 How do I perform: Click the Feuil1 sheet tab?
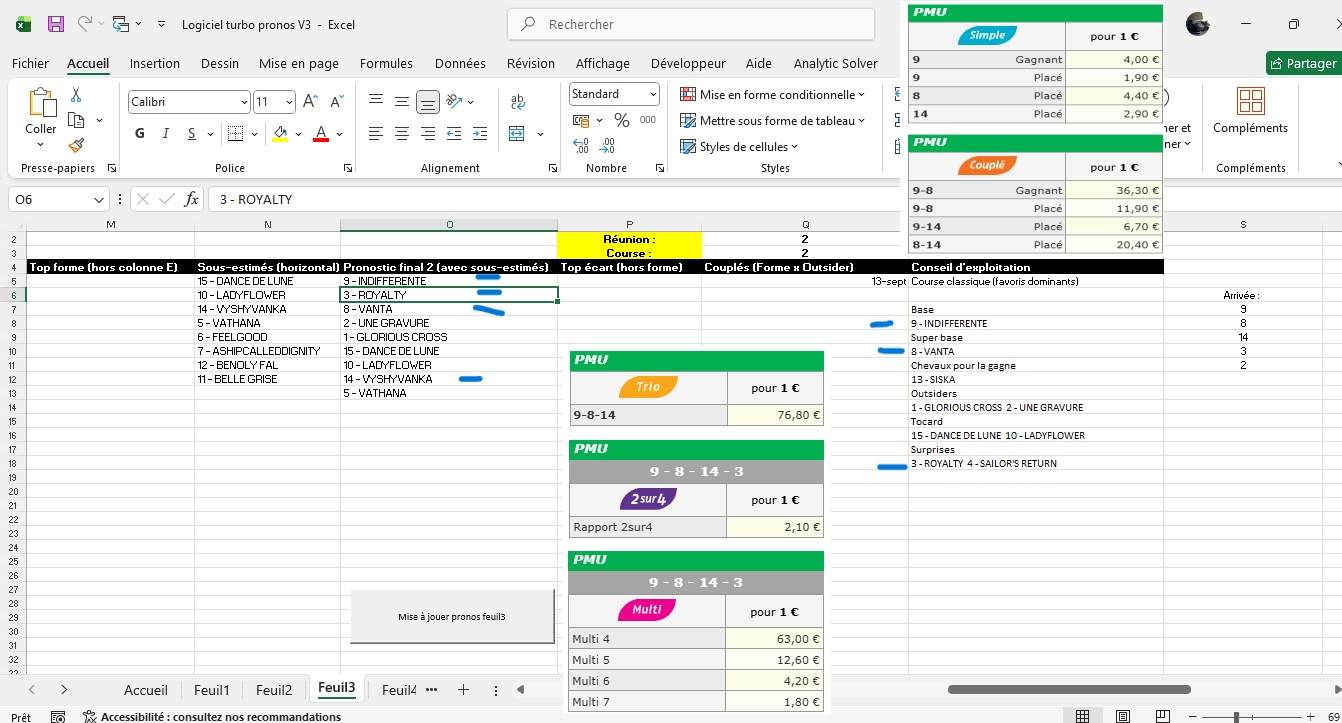point(212,690)
